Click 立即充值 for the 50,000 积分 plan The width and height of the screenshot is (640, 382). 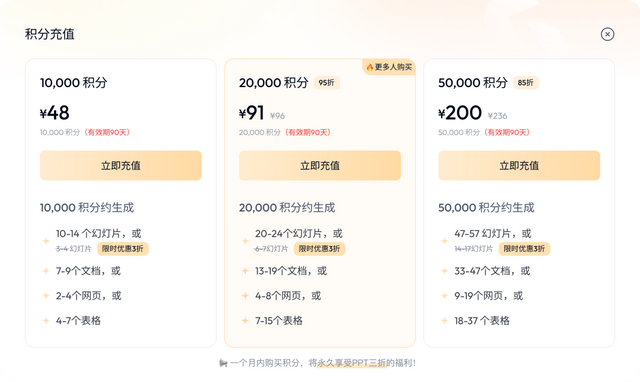click(519, 166)
